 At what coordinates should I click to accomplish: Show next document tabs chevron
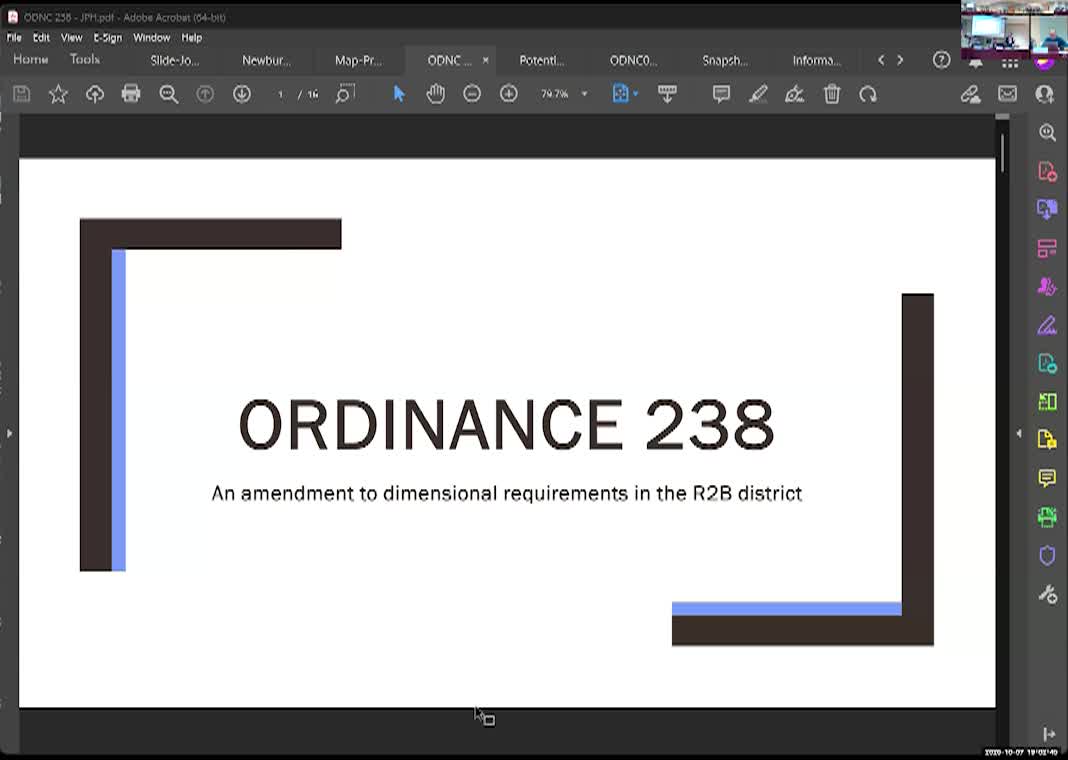pyautogui.click(x=900, y=60)
